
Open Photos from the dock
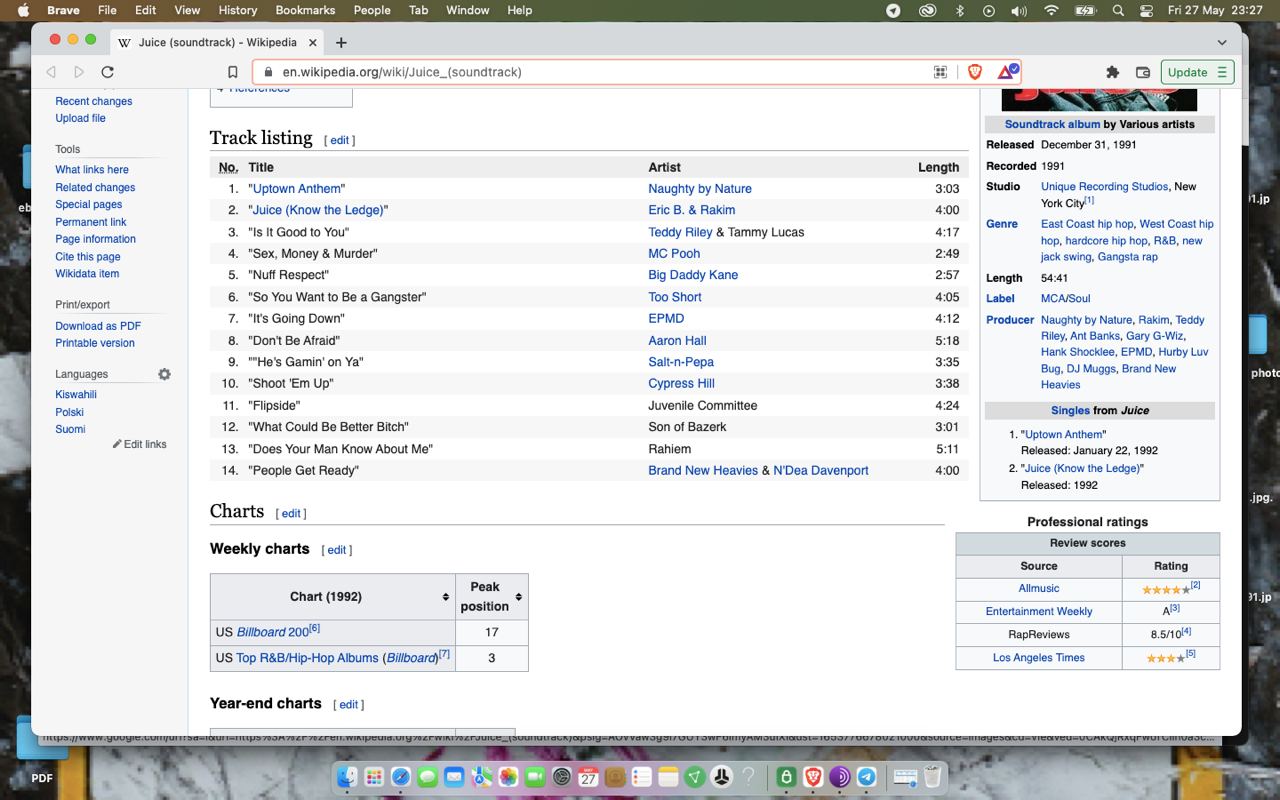tap(508, 777)
